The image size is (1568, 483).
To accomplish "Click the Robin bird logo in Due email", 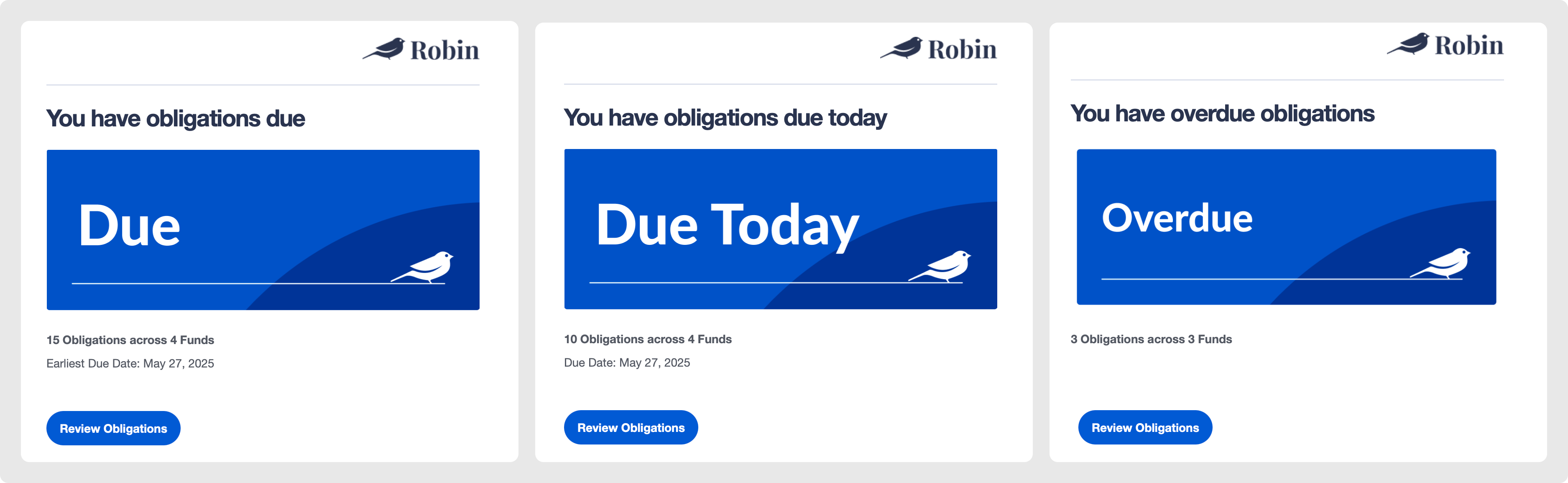I will click(383, 49).
